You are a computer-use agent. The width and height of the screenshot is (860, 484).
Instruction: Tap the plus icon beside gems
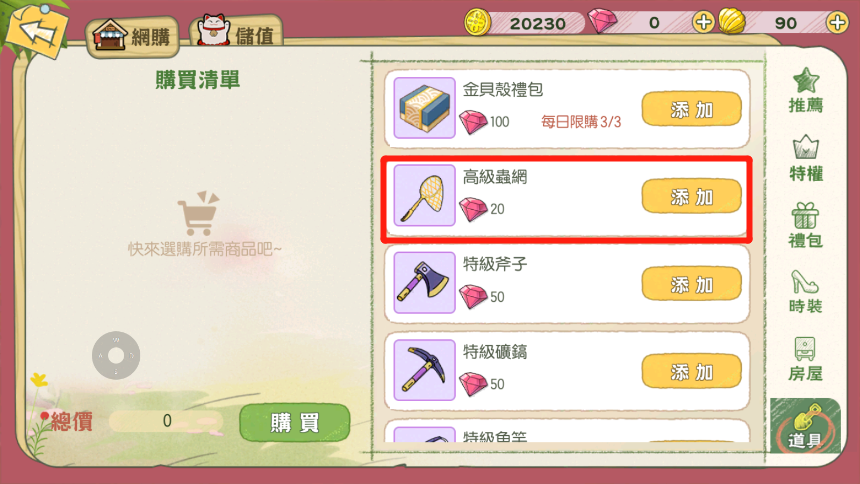pyautogui.click(x=703, y=22)
